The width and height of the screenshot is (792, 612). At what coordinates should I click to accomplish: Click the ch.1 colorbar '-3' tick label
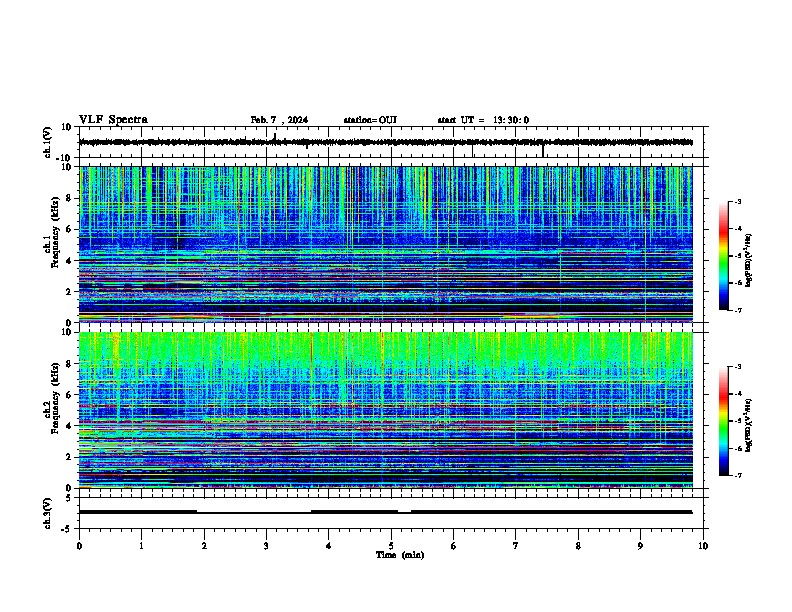[737, 201]
